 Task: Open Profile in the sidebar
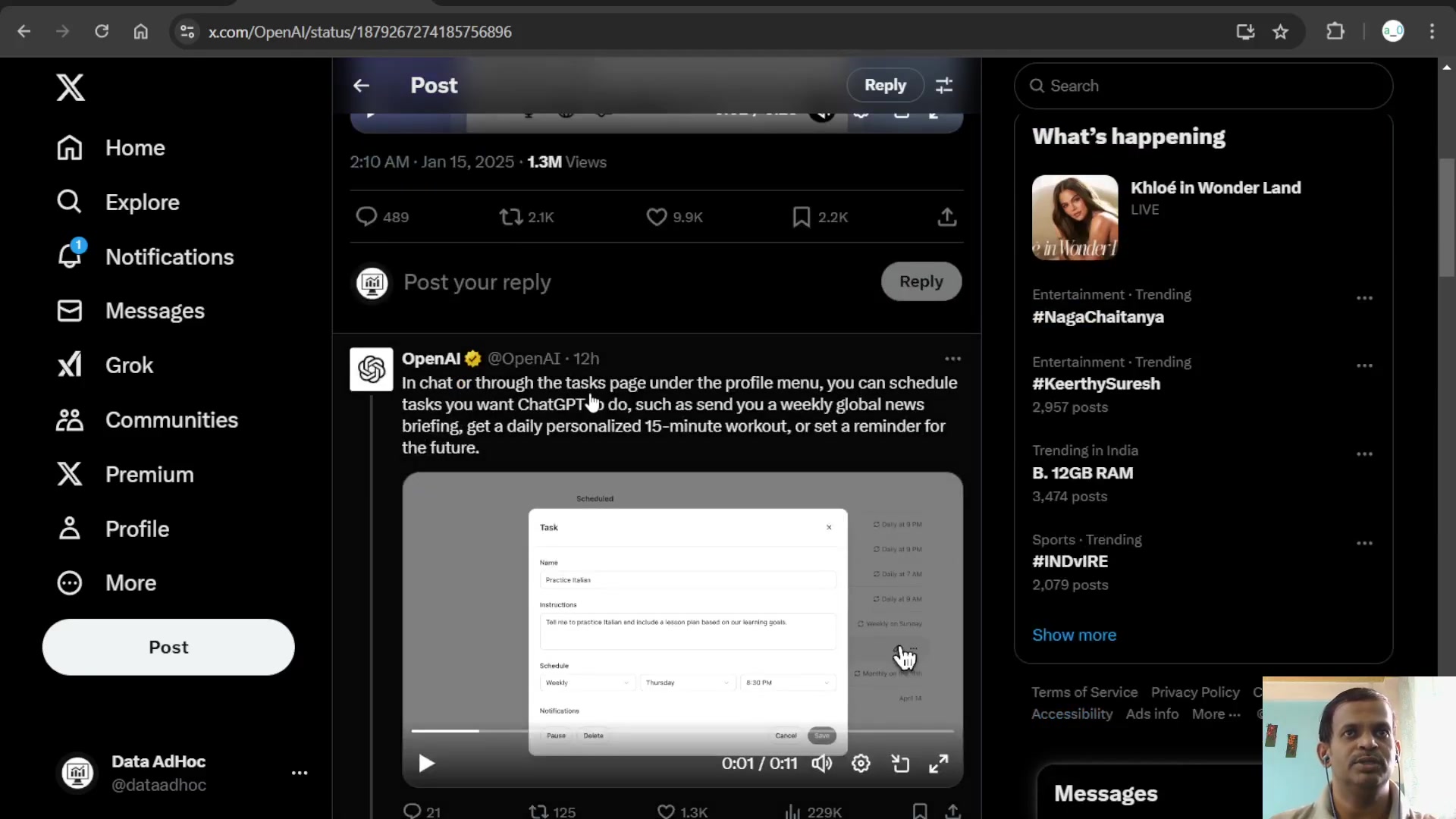(113, 529)
